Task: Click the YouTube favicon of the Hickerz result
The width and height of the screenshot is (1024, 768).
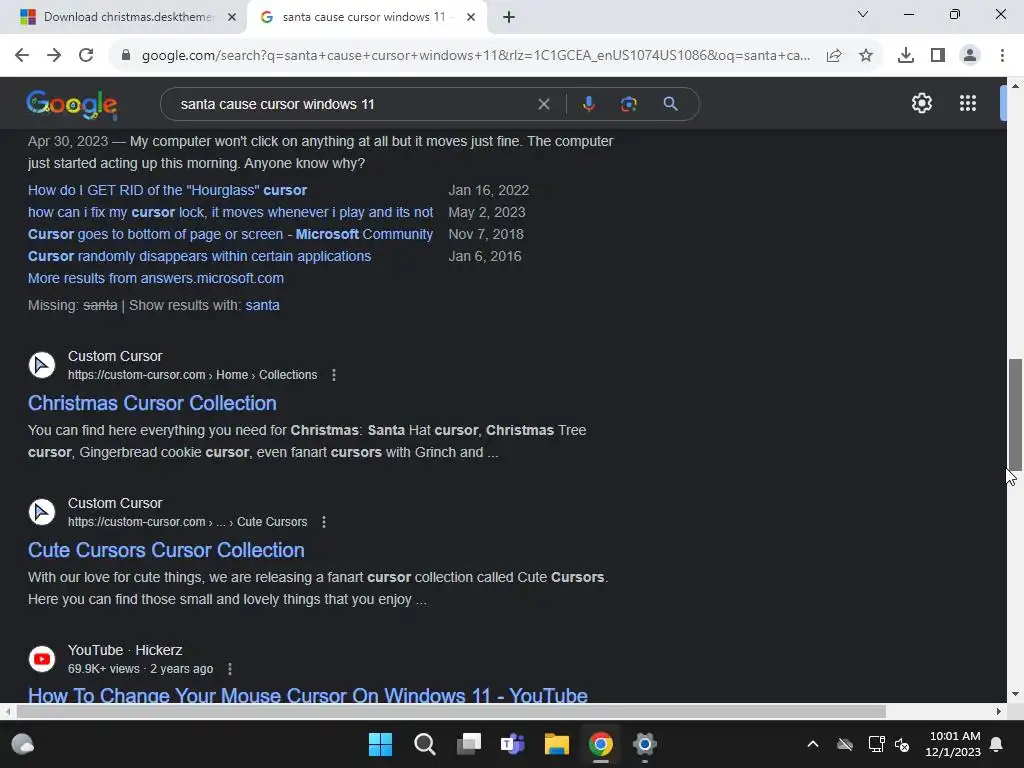Action: pyautogui.click(x=42, y=659)
